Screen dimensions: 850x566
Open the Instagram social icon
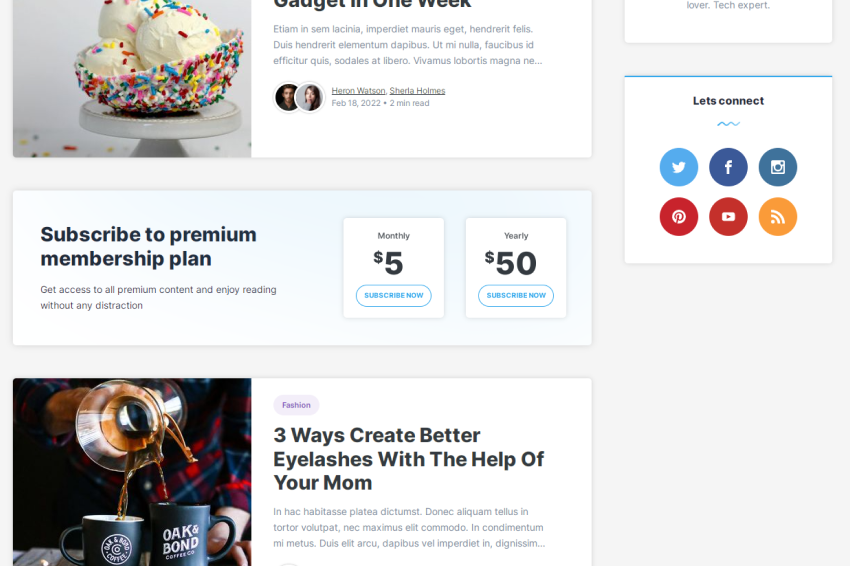click(777, 167)
